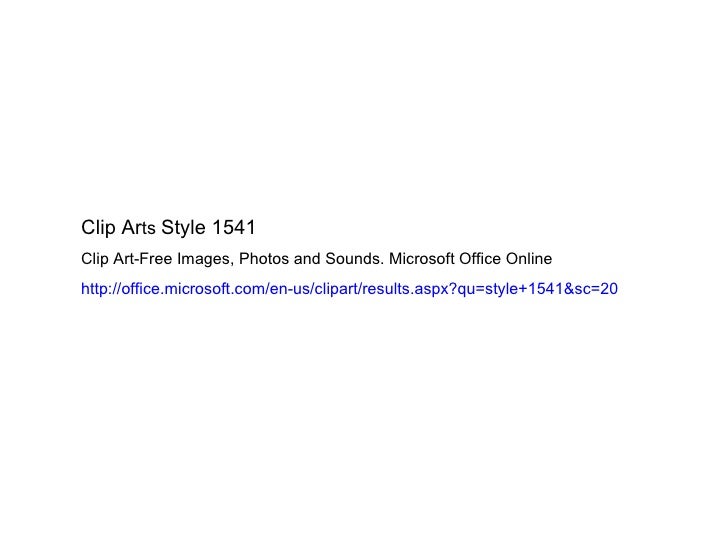Click the word 'Style' in the heading
This screenshot has width=728, height=546.
183,228
